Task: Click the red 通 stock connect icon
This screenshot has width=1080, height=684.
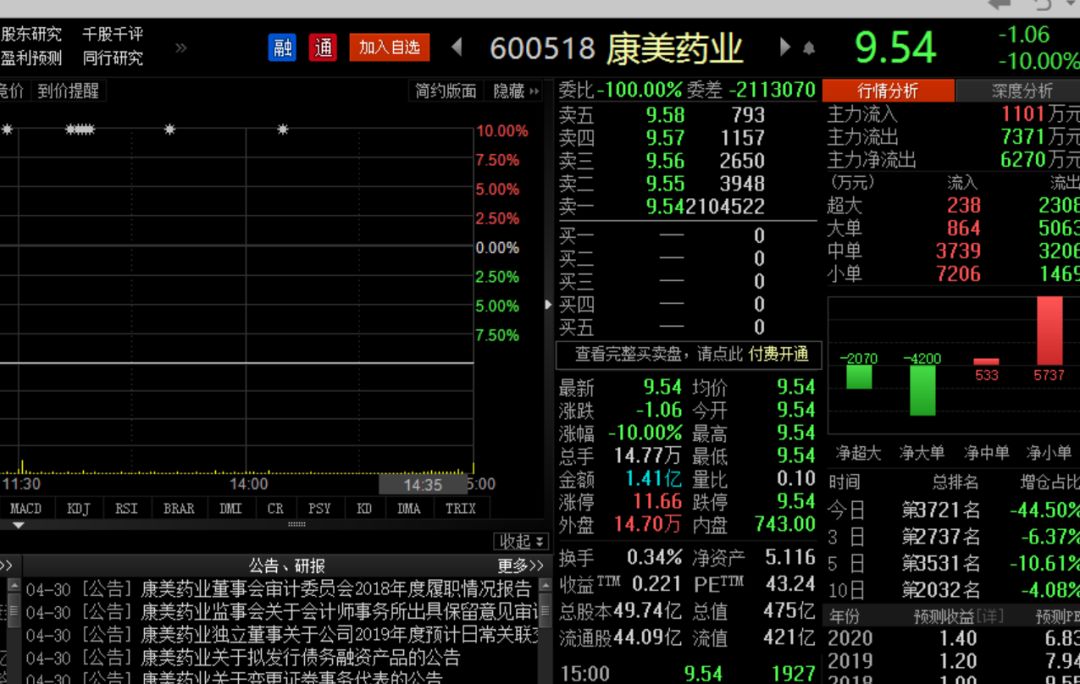Action: point(322,48)
